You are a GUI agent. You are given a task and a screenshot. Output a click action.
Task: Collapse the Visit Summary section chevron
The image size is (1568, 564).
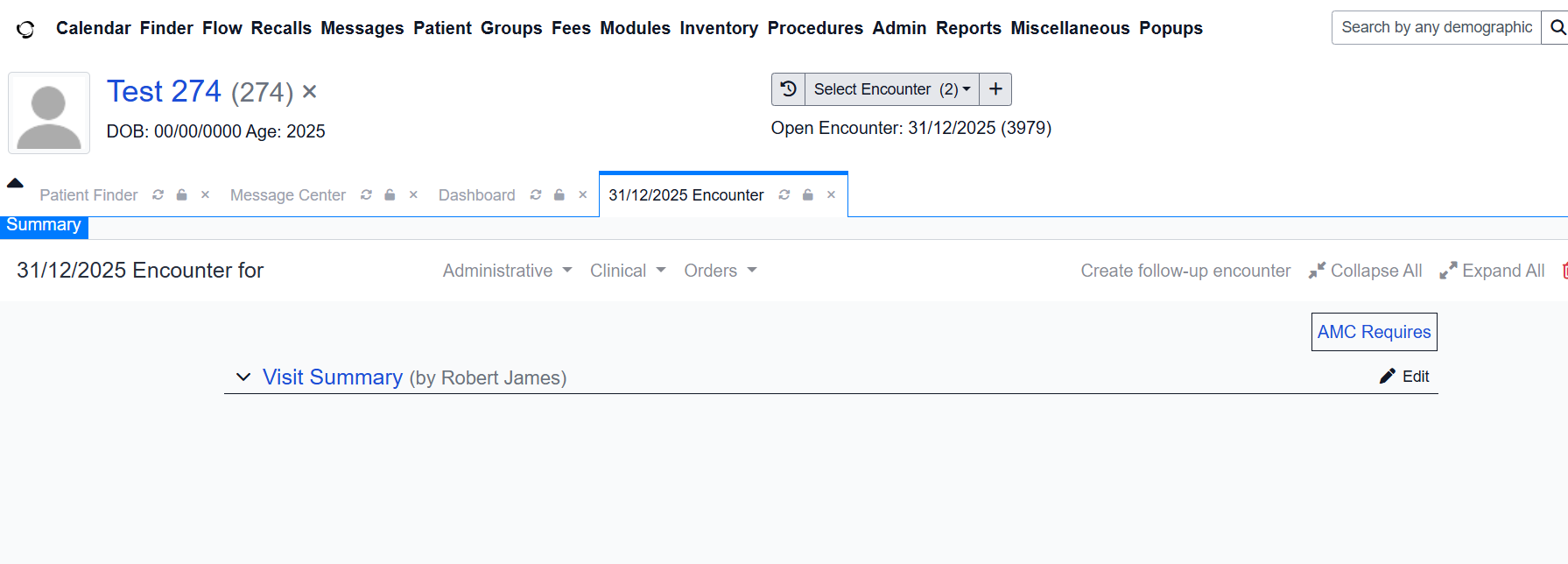click(243, 377)
